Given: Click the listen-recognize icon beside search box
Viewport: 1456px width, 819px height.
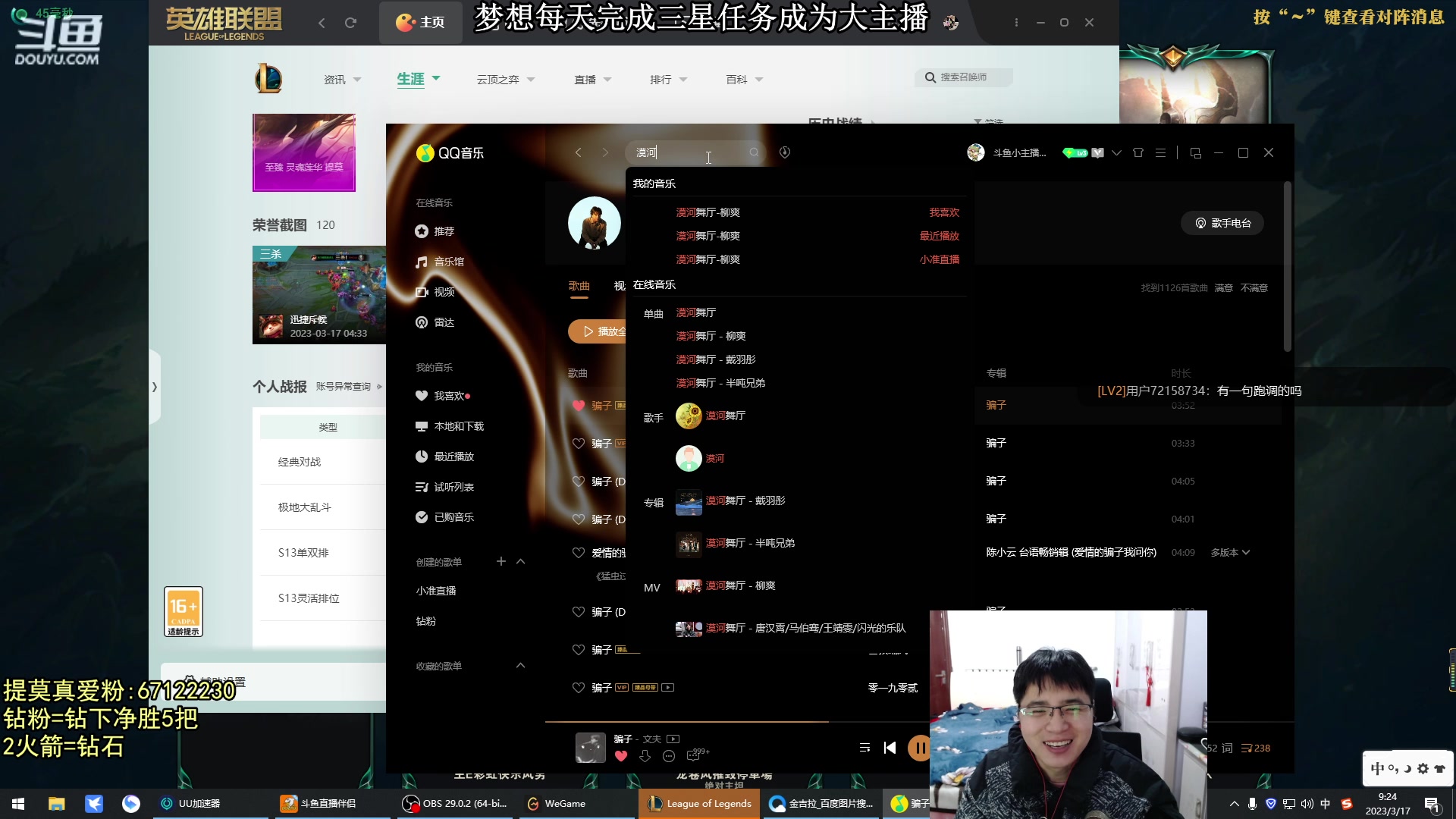Looking at the screenshot, I should [785, 152].
